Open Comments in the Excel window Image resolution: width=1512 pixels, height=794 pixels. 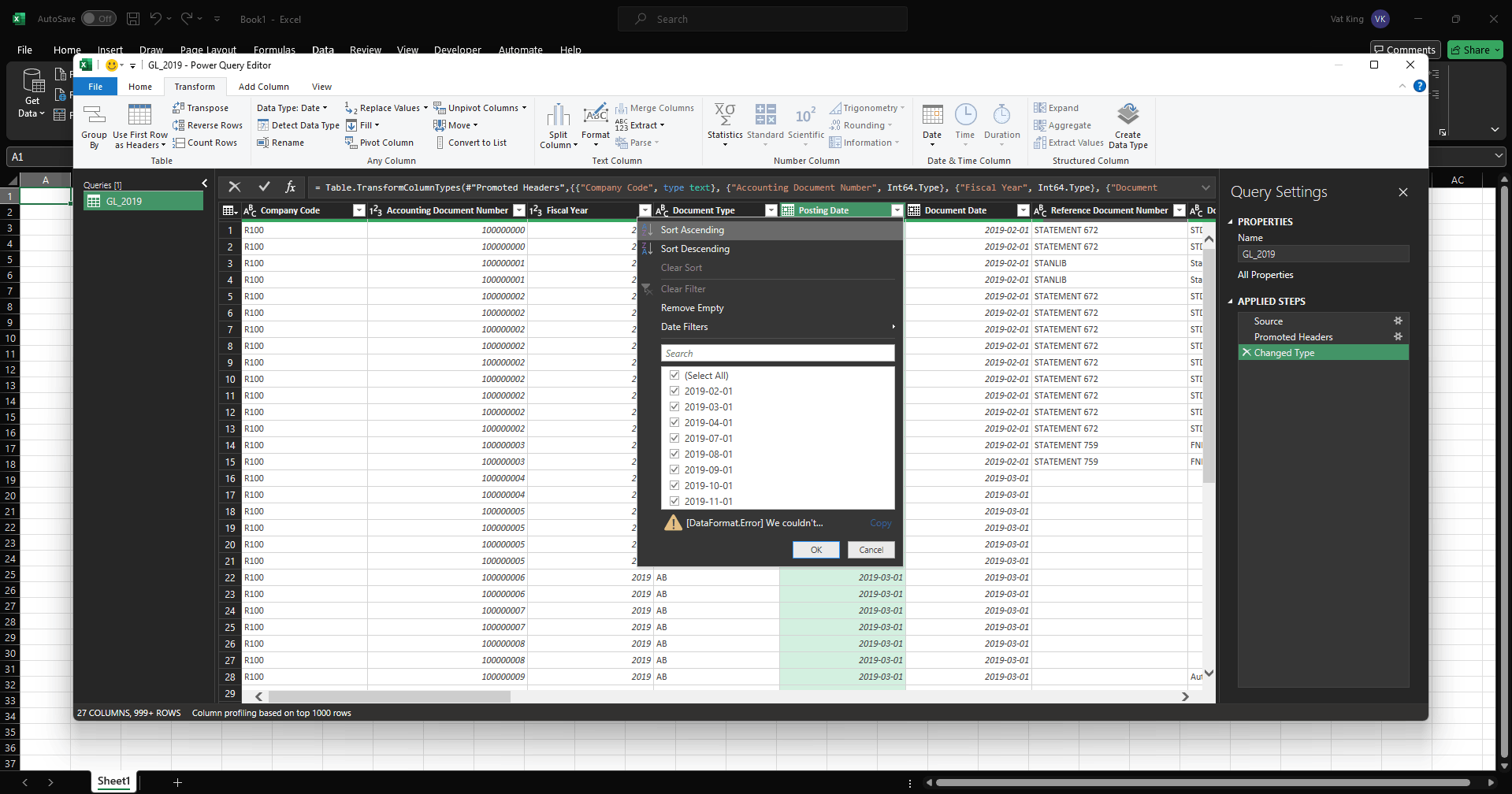1405,50
